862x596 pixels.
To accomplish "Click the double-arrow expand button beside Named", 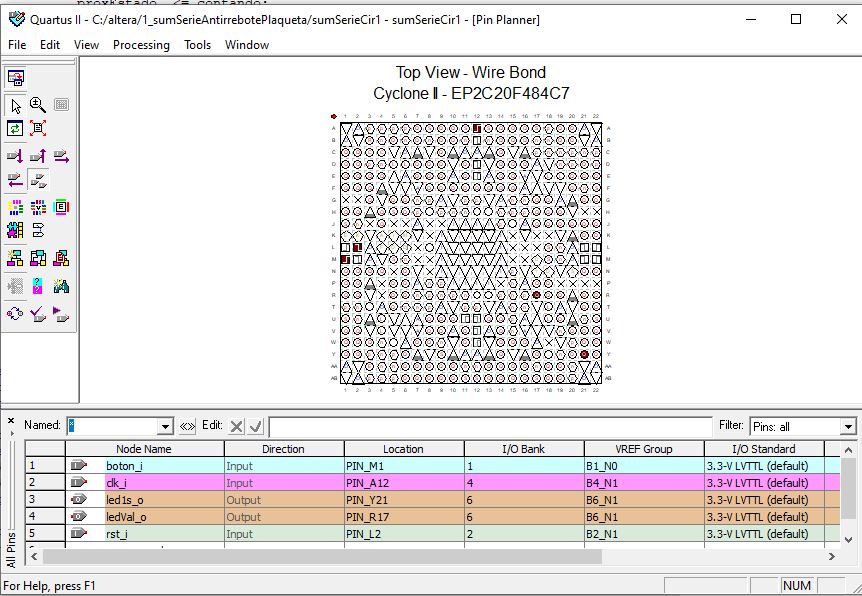I will [x=187, y=426].
